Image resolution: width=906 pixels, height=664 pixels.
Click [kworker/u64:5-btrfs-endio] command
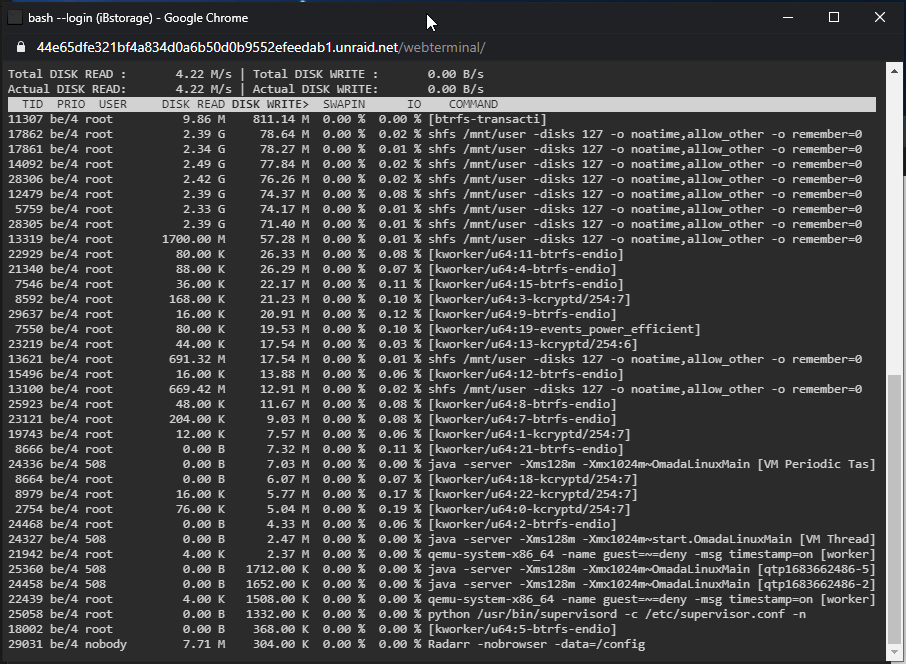coord(522,630)
